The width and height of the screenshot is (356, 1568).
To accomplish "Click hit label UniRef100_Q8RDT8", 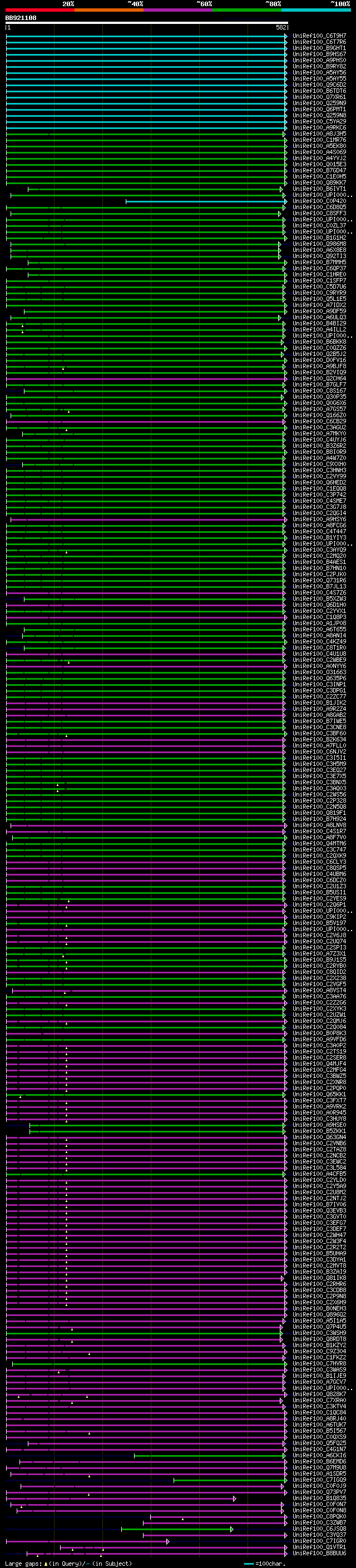I will (319, 1338).
